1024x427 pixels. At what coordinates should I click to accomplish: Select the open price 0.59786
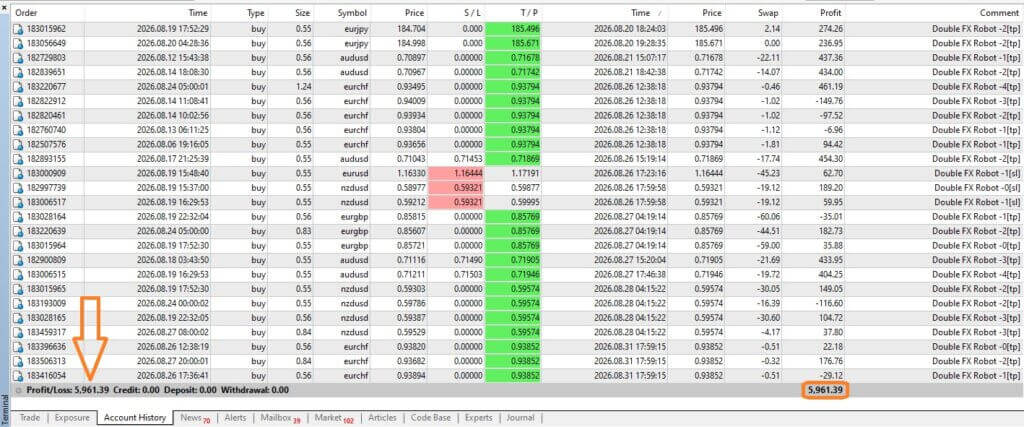[x=410, y=303]
